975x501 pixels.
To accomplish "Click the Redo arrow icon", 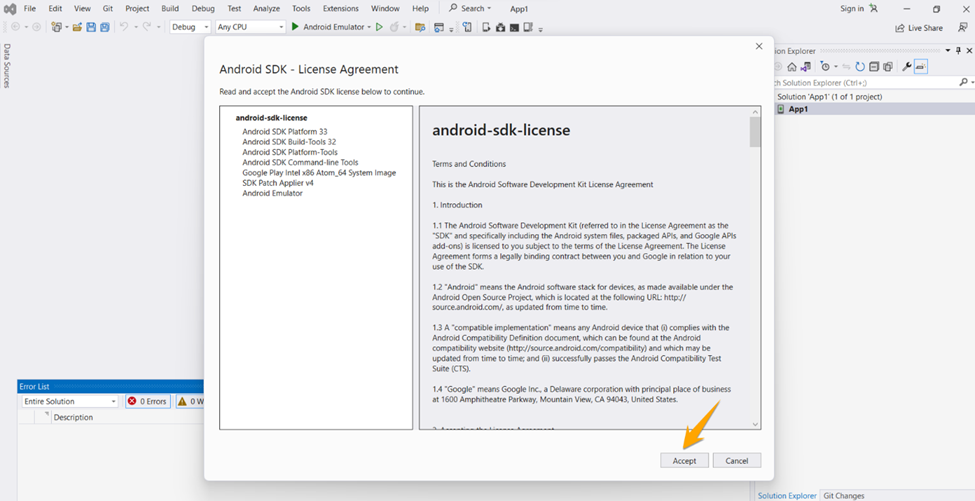I will [x=147, y=27].
